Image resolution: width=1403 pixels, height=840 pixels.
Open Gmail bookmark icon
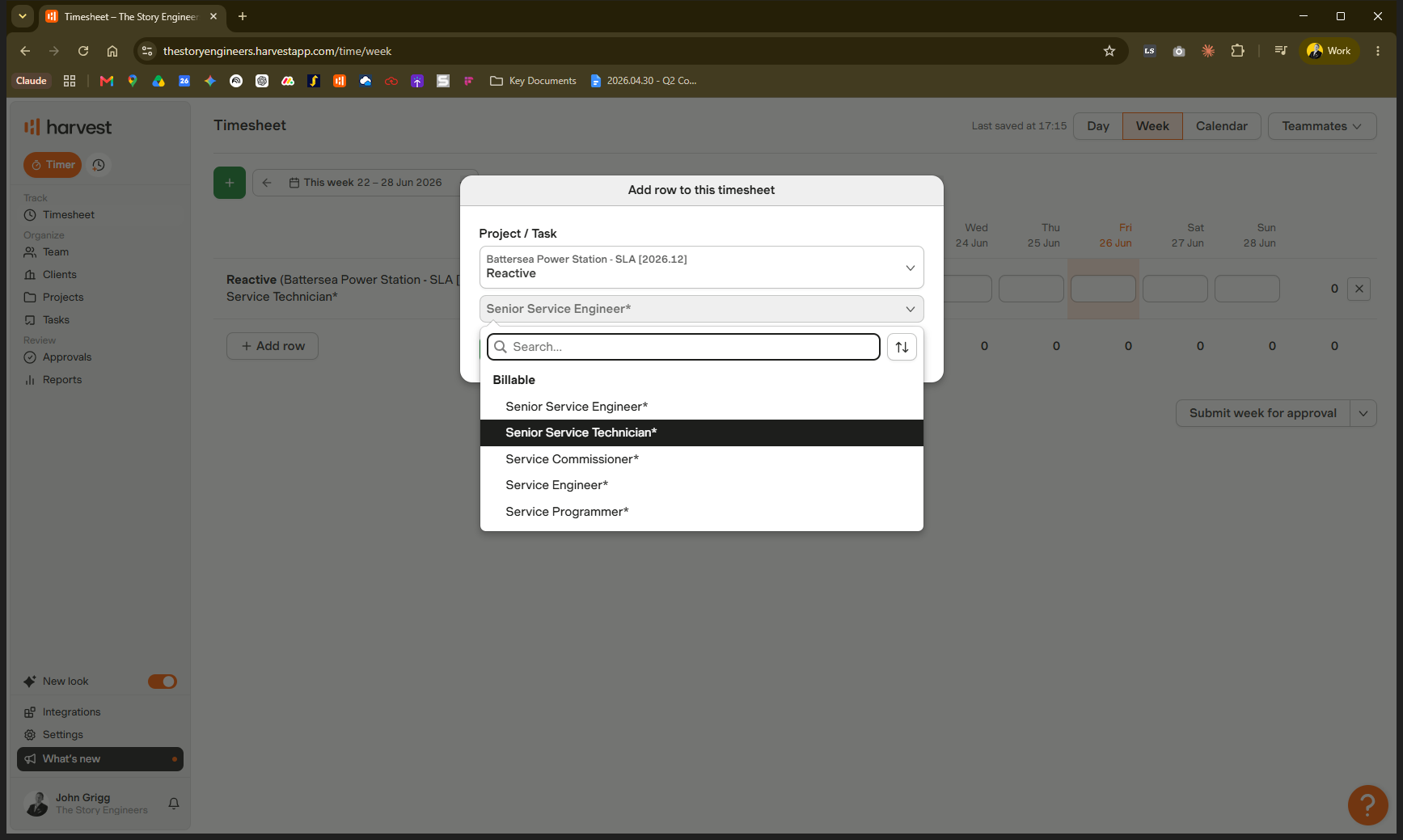coord(106,81)
